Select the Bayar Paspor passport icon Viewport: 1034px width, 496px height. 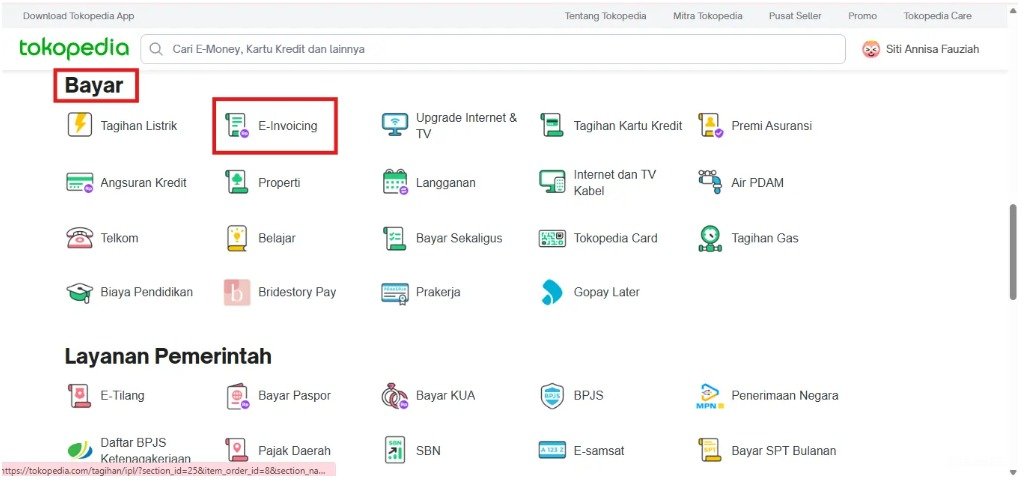[237, 396]
